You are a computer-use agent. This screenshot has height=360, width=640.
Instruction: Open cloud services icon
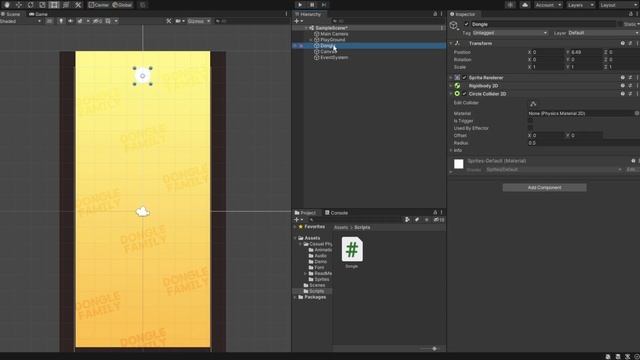525,5
